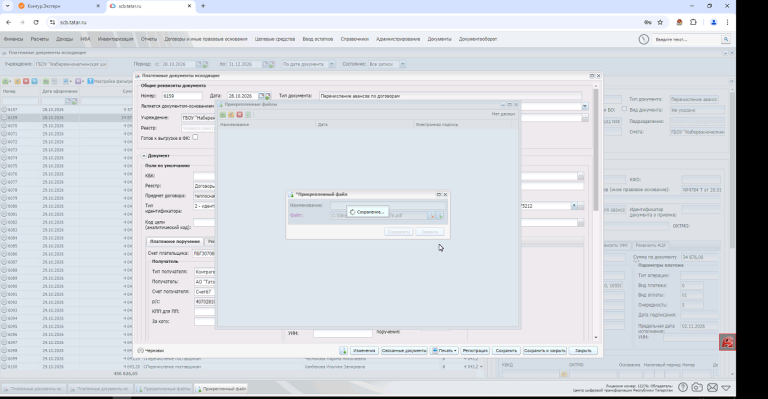Click Изменения button
Viewport: 768px width, 399px height.
tap(364, 351)
